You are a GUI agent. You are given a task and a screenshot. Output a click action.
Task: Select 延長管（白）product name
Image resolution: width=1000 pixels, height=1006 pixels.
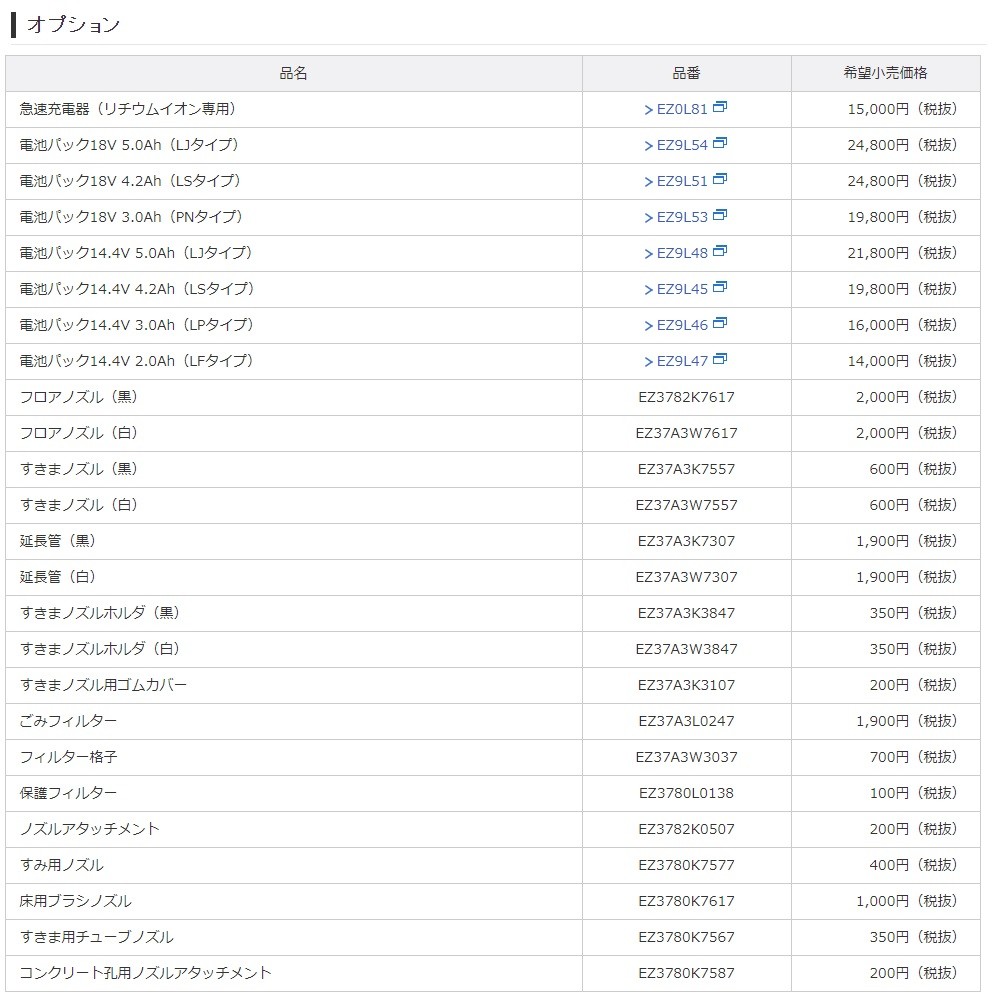(57, 576)
